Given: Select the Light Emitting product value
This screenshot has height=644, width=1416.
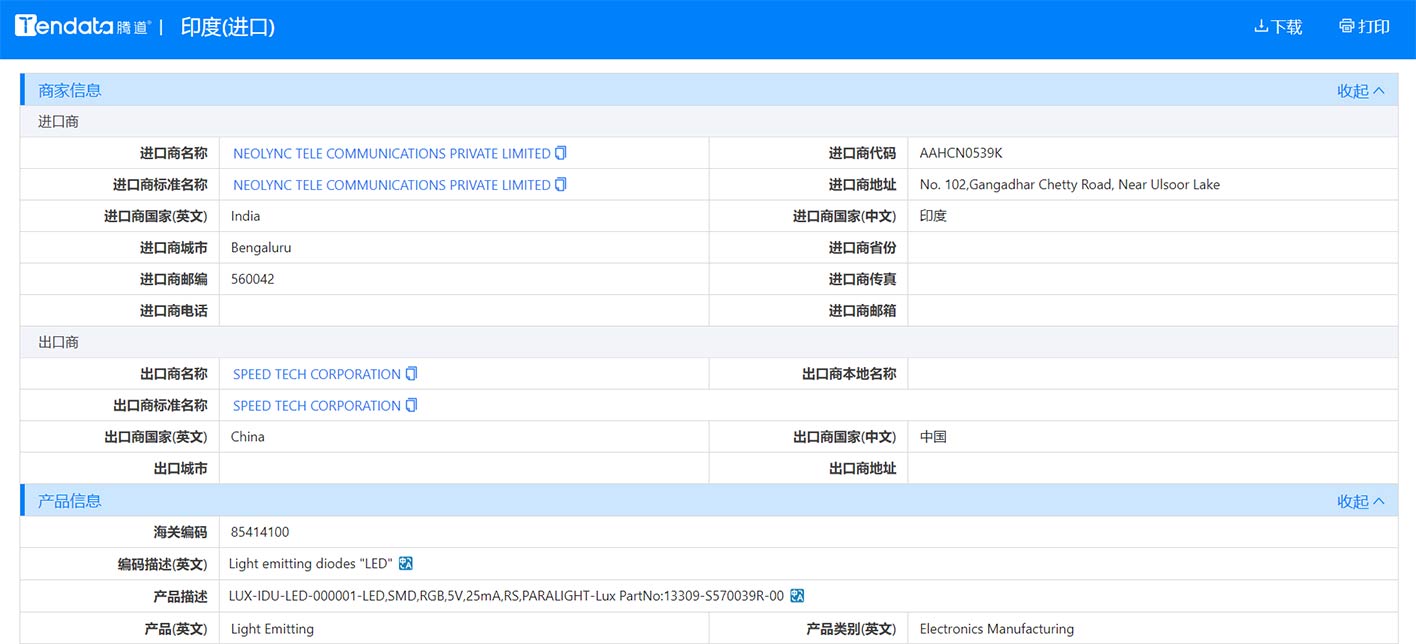Looking at the screenshot, I should click(x=272, y=629).
